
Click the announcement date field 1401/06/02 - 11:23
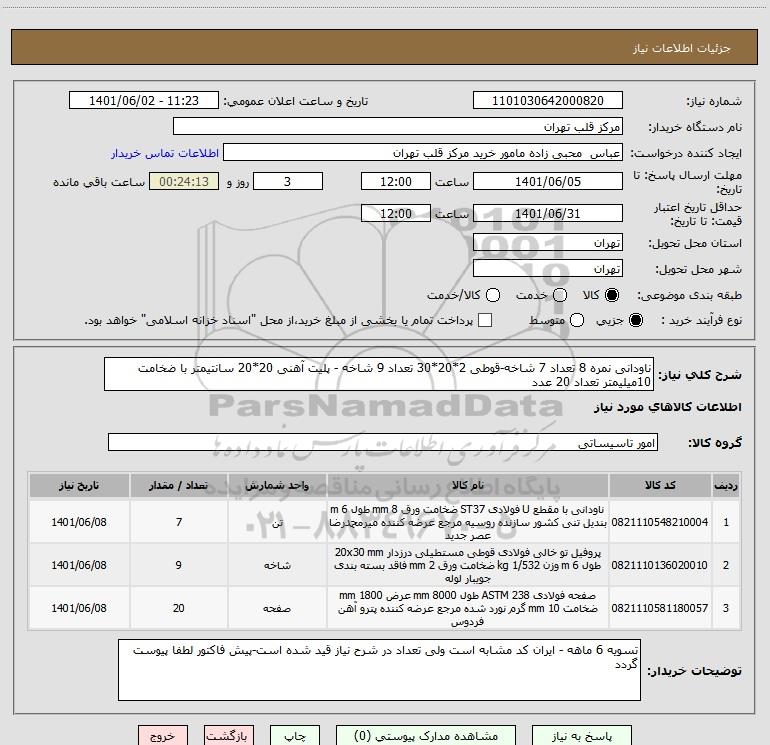[144, 101]
